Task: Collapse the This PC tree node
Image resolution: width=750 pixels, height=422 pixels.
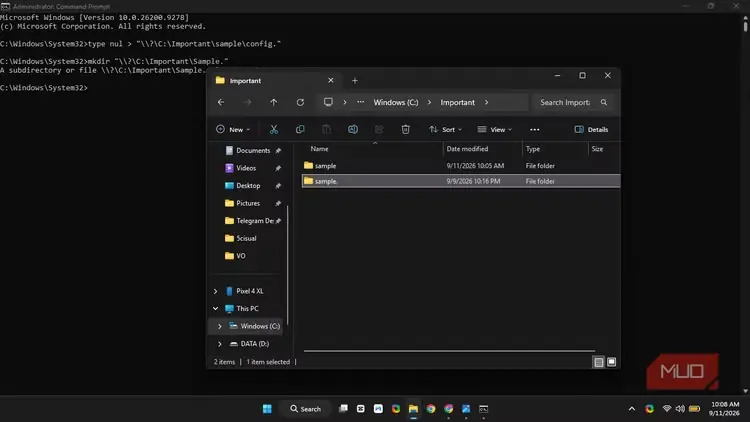Action: pyautogui.click(x=215, y=309)
